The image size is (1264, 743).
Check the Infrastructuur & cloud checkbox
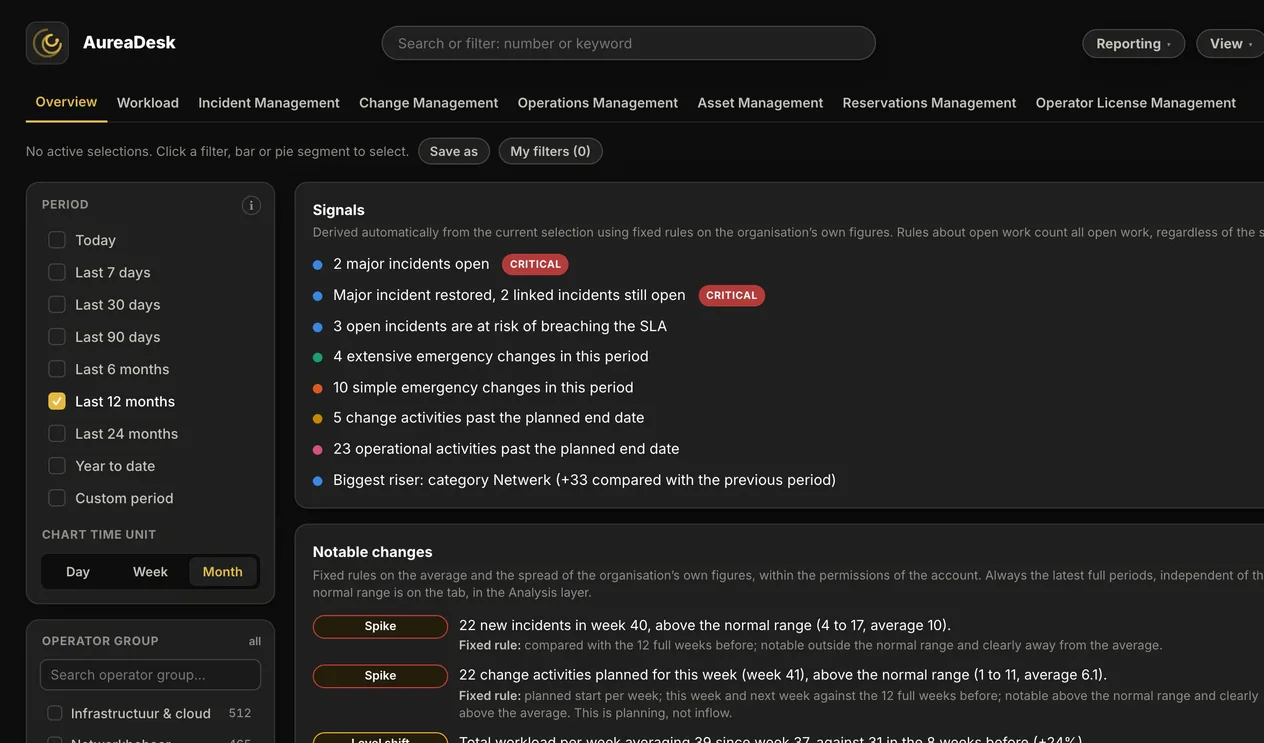point(55,713)
